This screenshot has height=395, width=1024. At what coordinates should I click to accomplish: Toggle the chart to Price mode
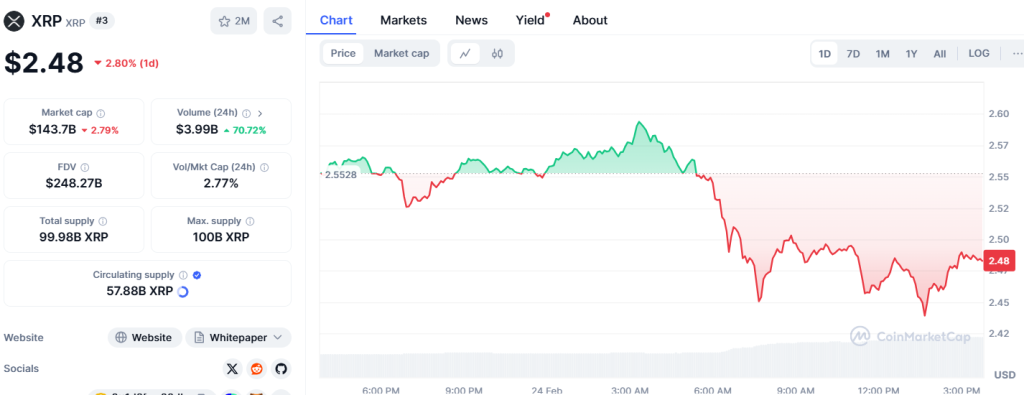pyautogui.click(x=343, y=54)
